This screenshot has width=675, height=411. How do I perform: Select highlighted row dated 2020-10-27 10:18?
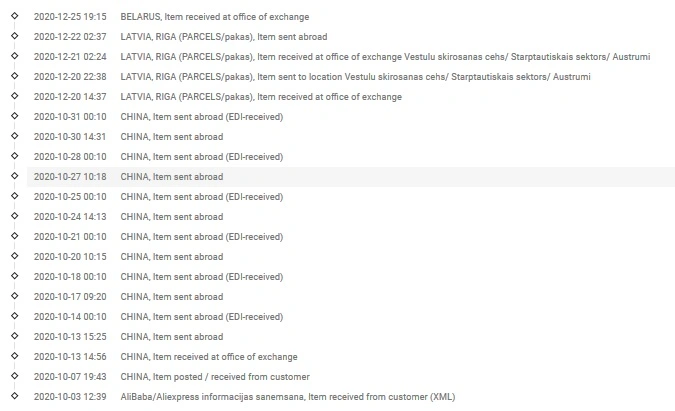point(351,177)
